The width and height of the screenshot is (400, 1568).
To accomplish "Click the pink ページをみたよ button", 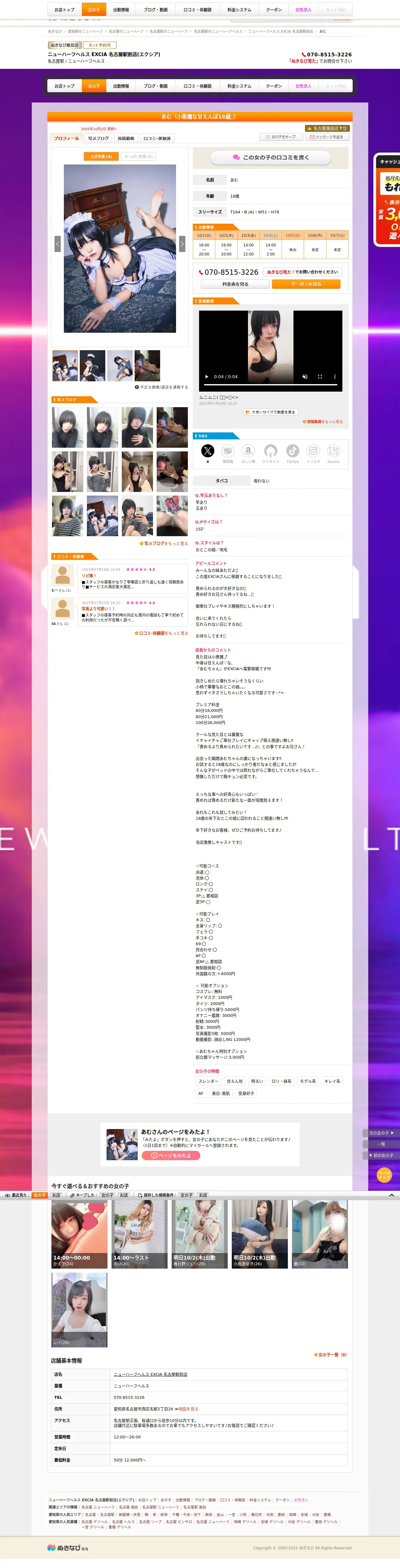I will pos(171,1155).
